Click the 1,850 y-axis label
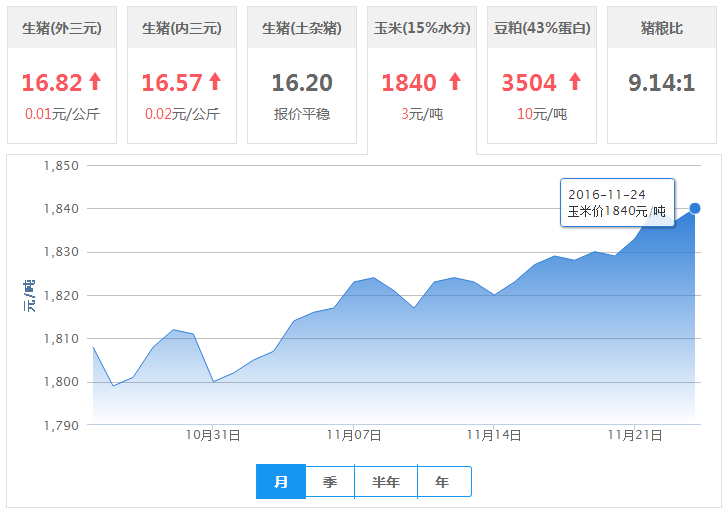728x515 pixels. [61, 166]
